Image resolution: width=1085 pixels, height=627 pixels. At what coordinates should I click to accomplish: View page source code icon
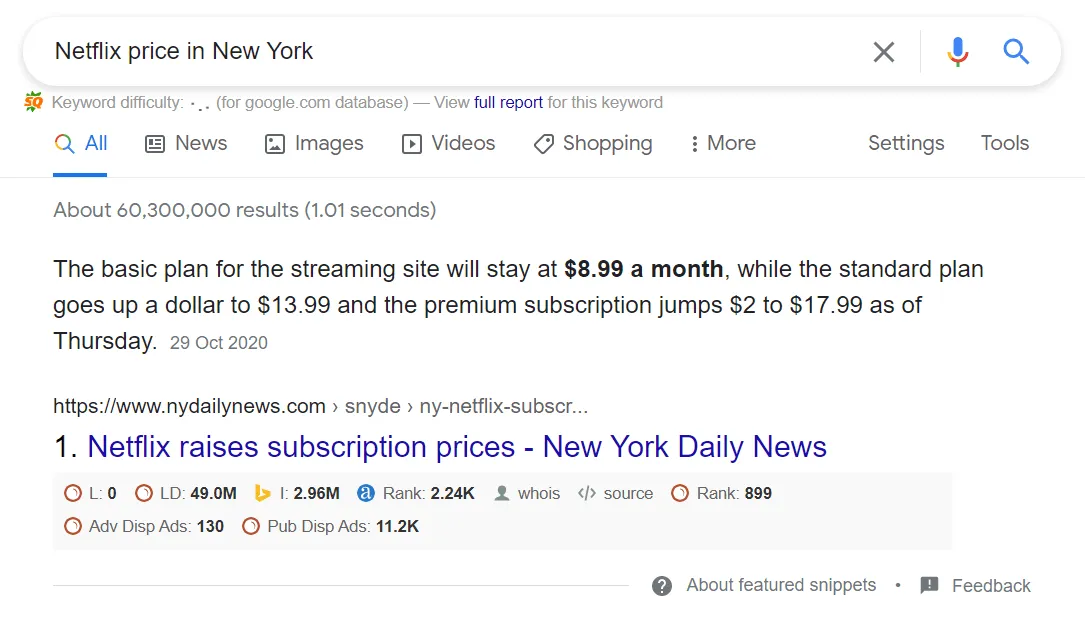click(587, 493)
